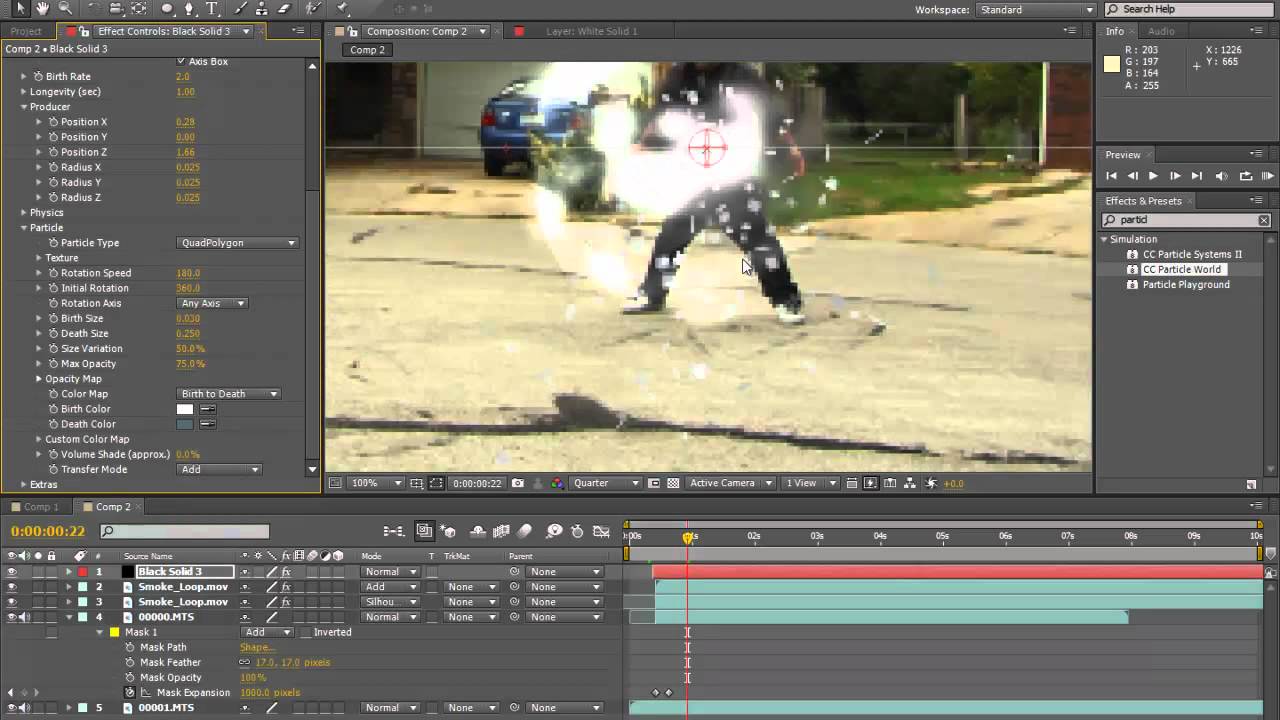Viewport: 1280px width, 720px height.
Task: Toggle Birth Rate stopwatch
Action: point(38,76)
